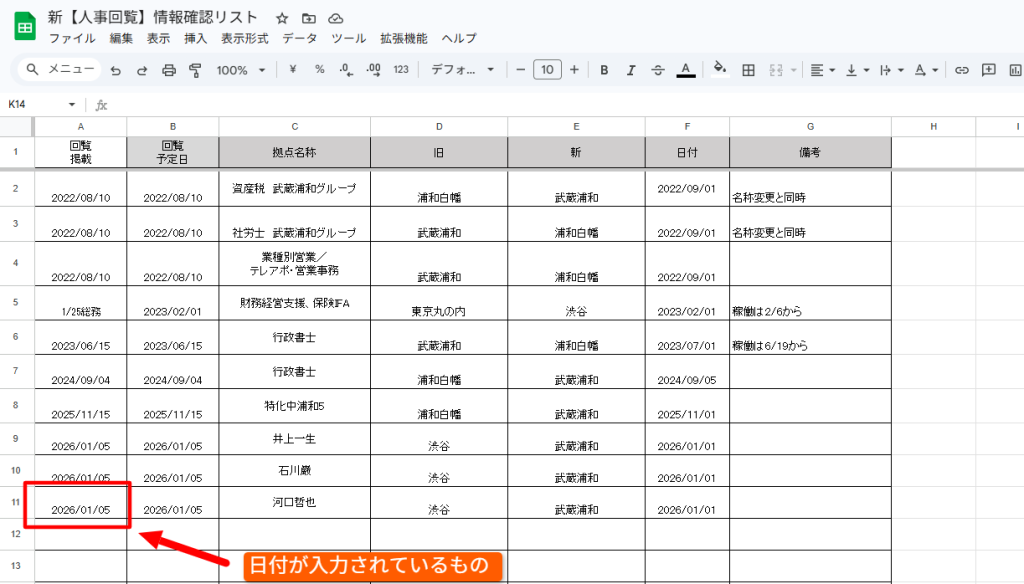This screenshot has width=1024, height=584.
Task: Click the insert comment icon
Action: tap(989, 70)
